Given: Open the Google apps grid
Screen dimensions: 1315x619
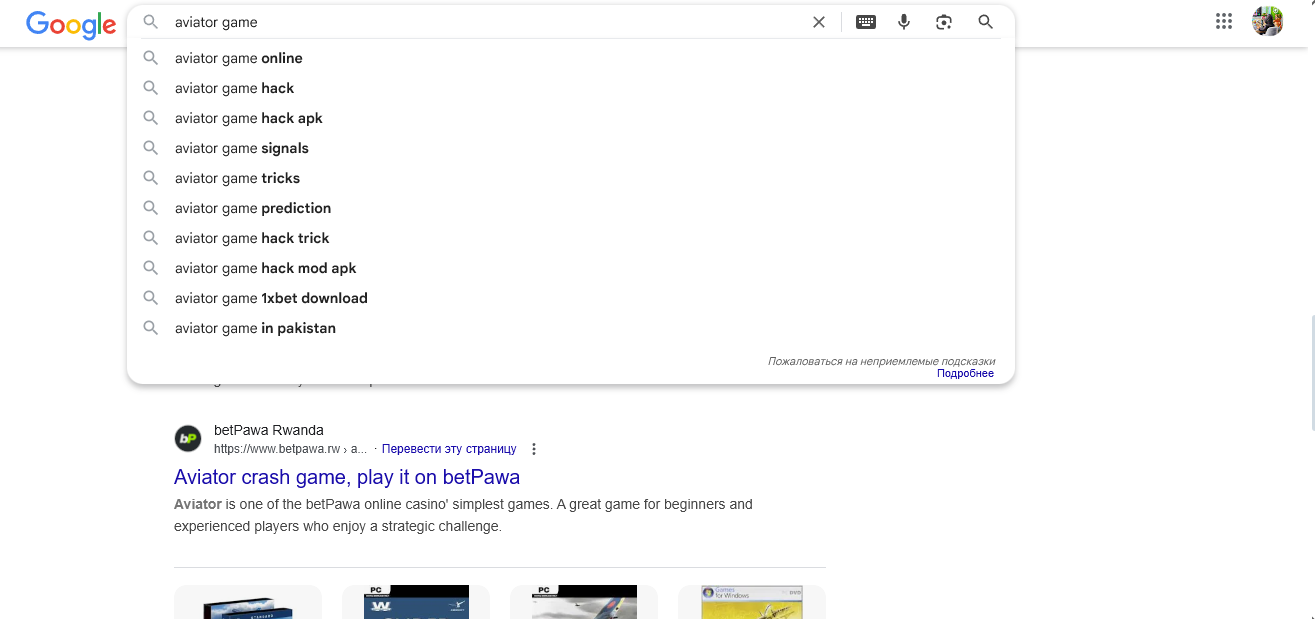Looking at the screenshot, I should [x=1223, y=21].
